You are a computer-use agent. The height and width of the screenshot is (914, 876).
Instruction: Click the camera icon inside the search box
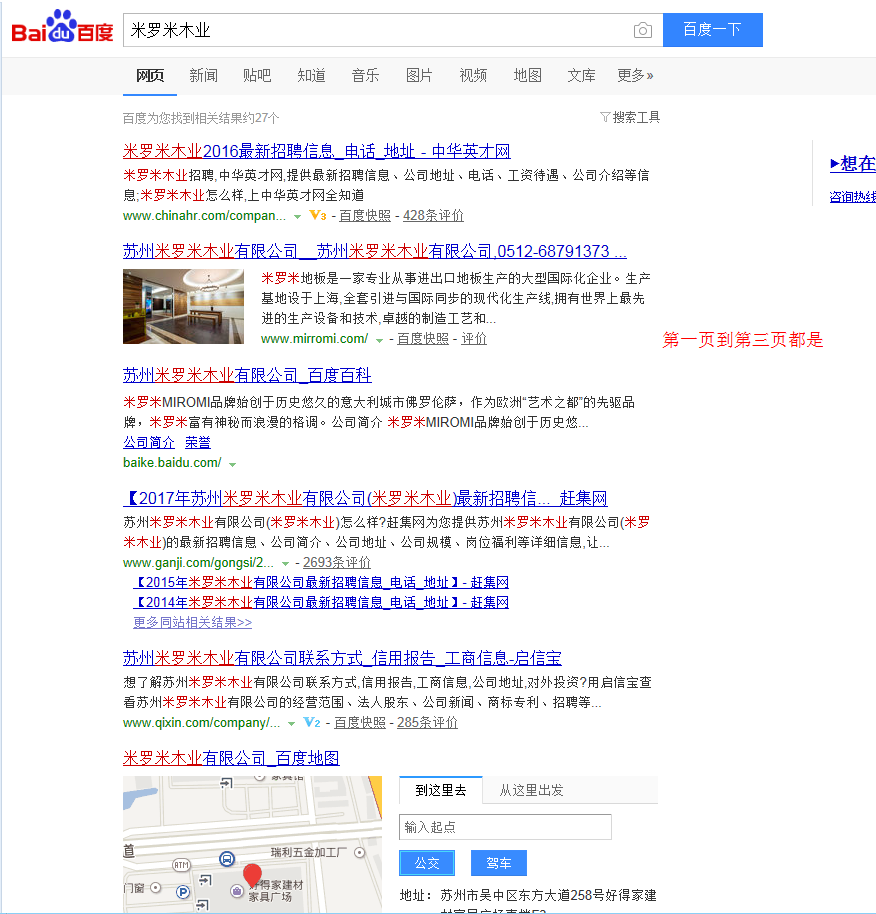(642, 30)
